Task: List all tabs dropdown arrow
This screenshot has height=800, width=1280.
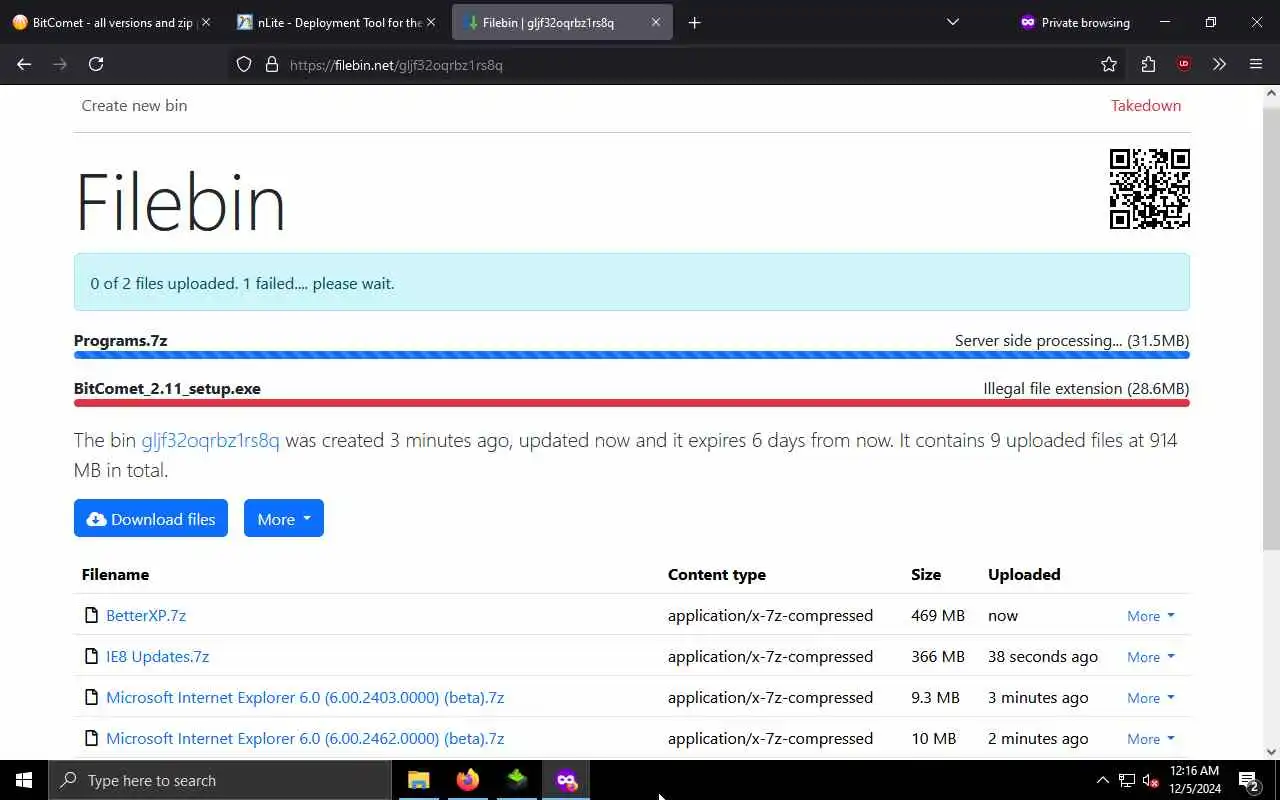Action: tap(953, 22)
